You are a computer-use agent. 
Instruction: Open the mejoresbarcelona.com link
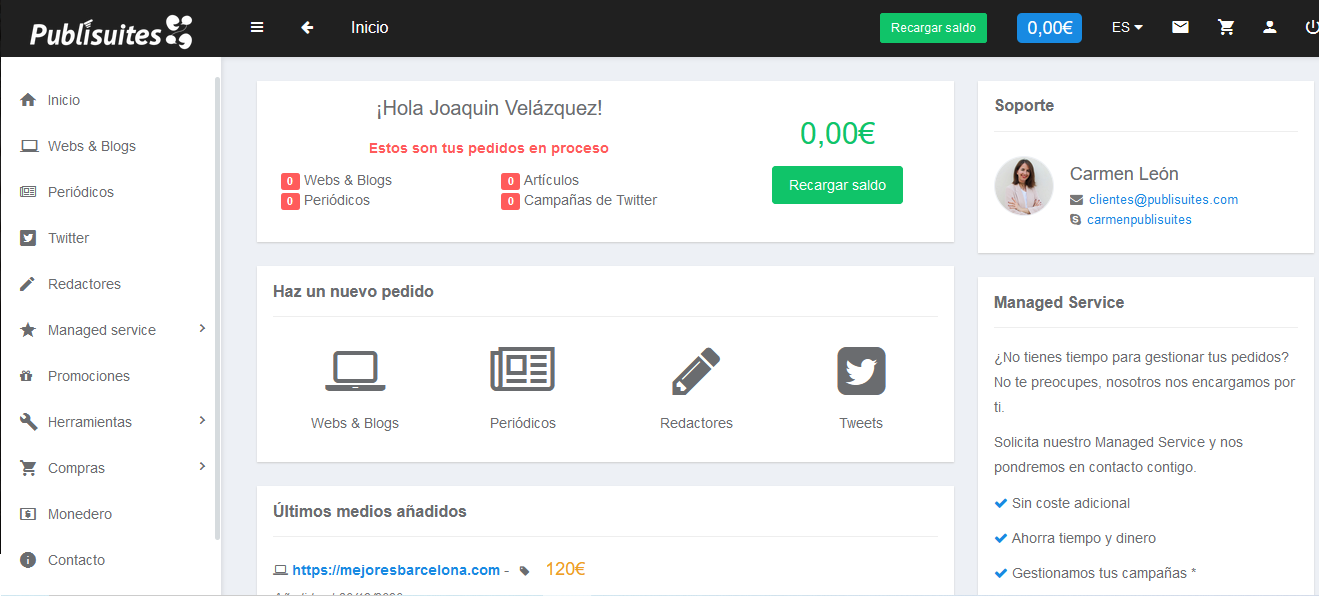point(396,569)
